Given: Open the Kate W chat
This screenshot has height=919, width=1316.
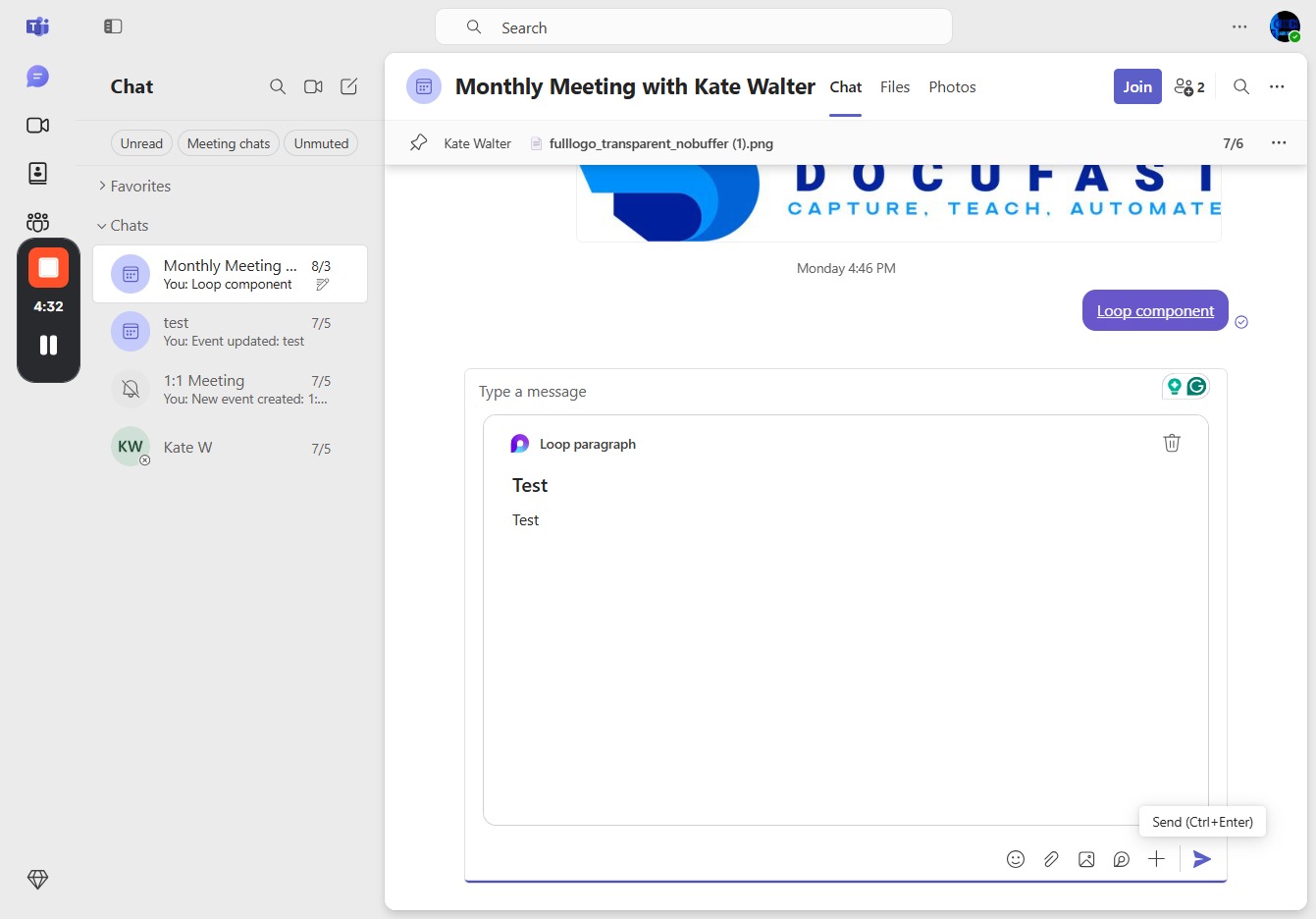Looking at the screenshot, I should 230,447.
